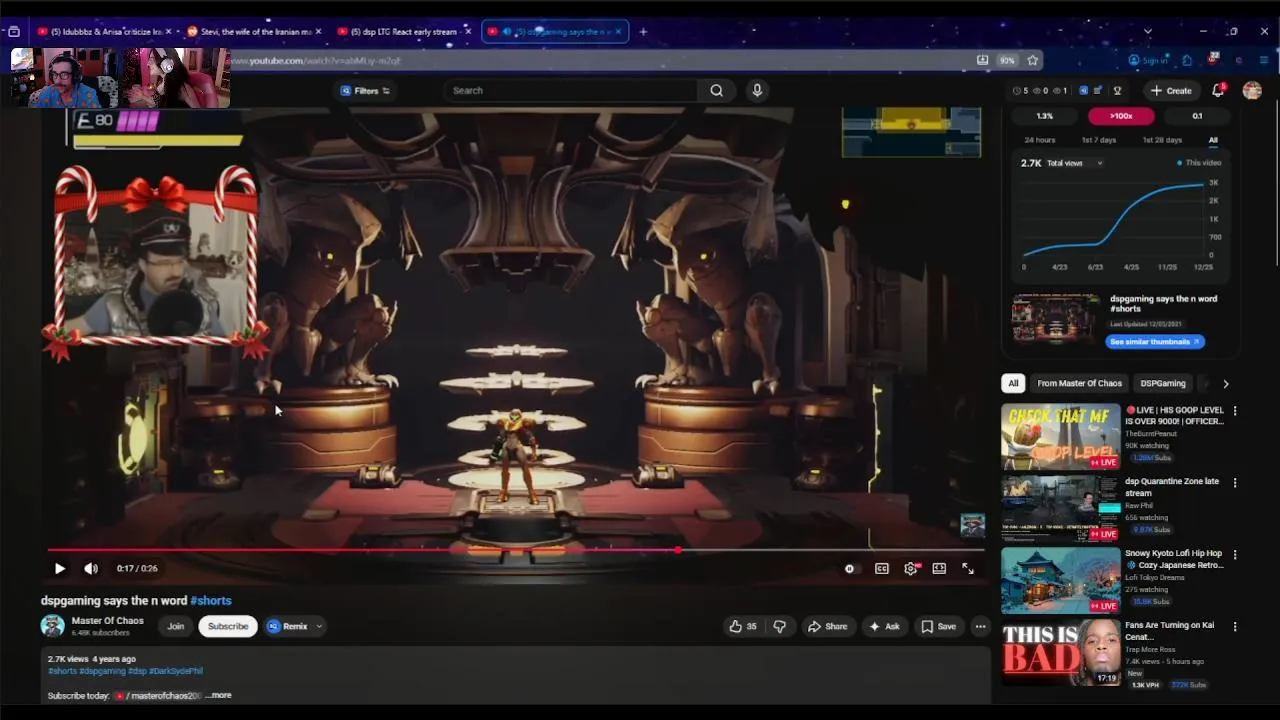Click the Remix button
This screenshot has height=720, width=1280.
(288, 626)
